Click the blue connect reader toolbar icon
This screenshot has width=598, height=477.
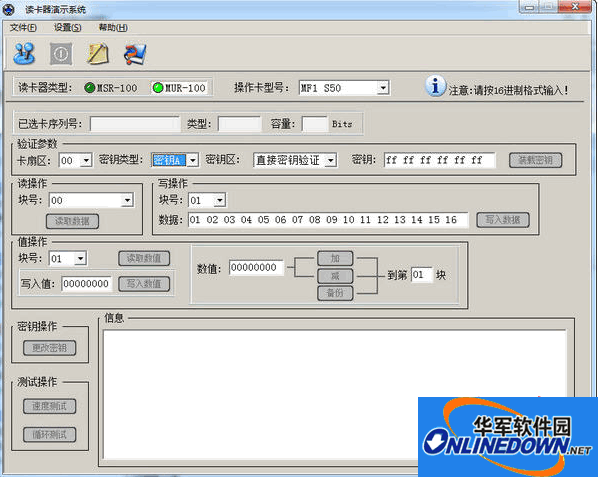coord(24,54)
